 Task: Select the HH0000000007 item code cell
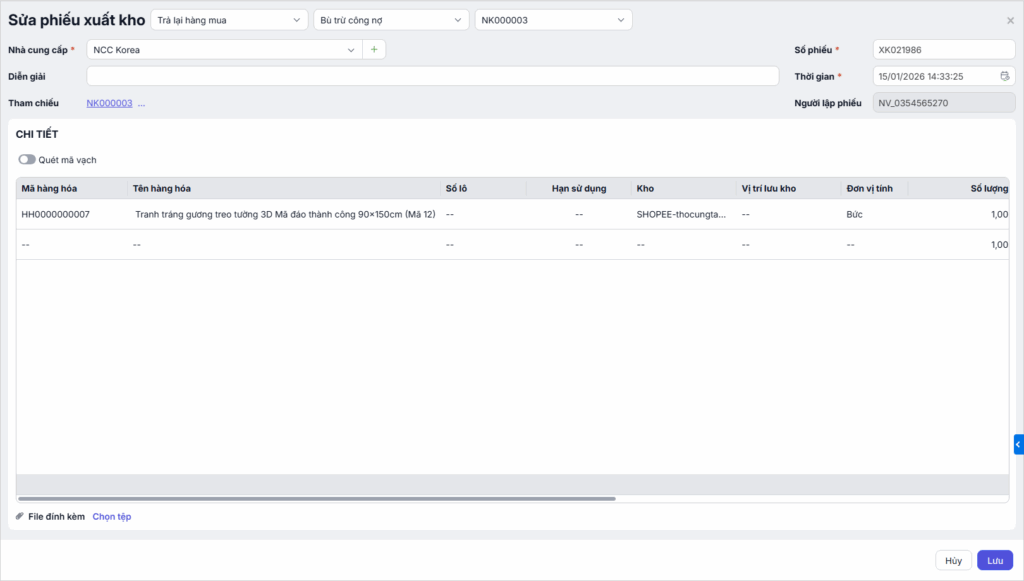point(72,214)
